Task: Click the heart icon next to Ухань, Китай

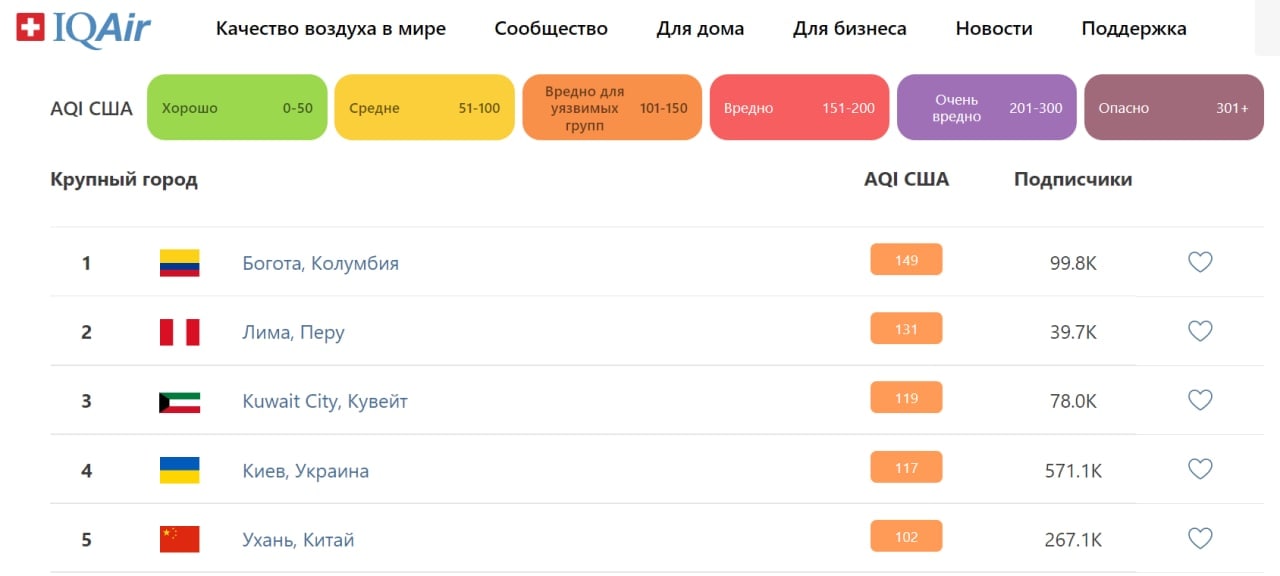Action: point(1200,538)
